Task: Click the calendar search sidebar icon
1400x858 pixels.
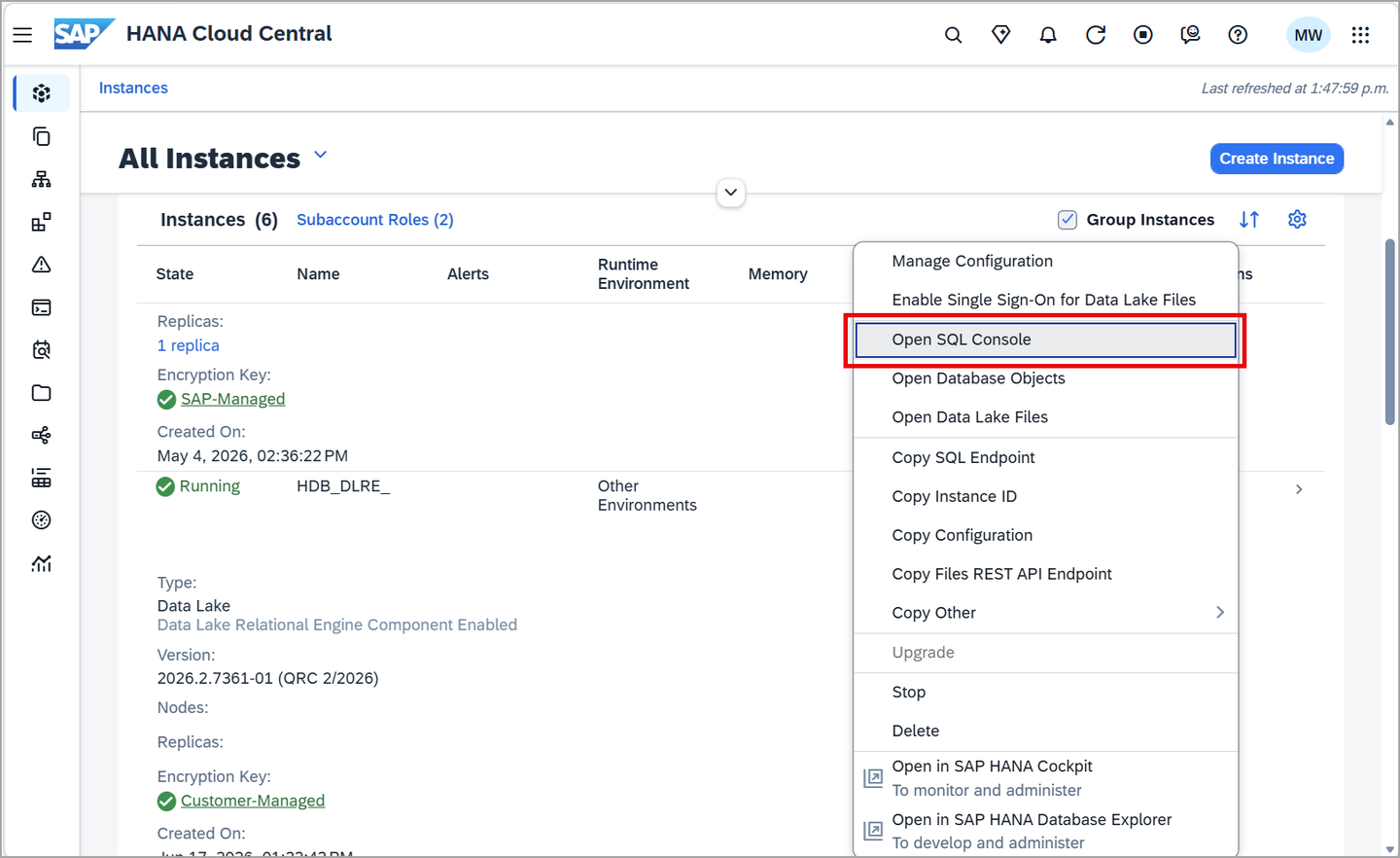Action: click(41, 350)
